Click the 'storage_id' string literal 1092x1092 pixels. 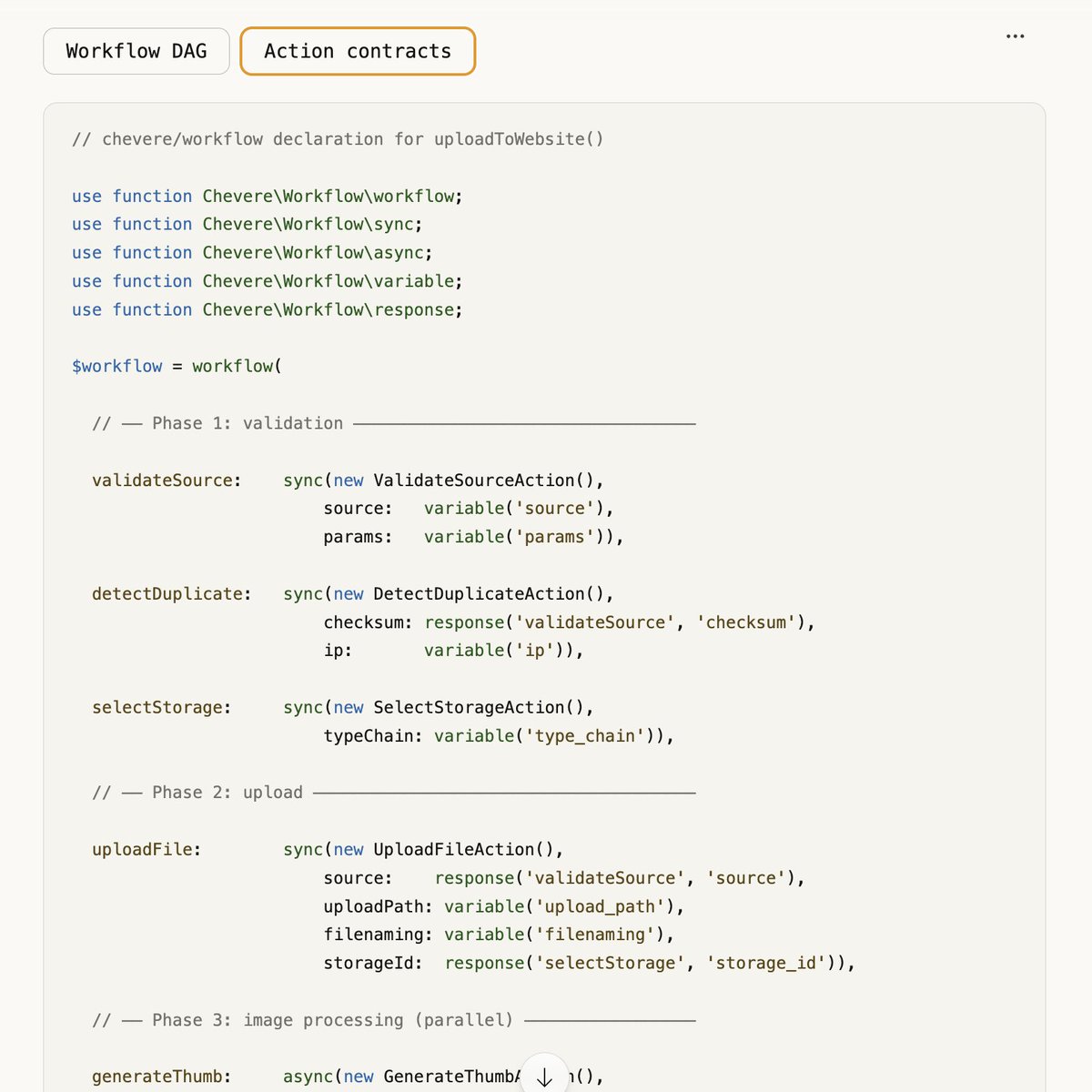click(x=766, y=964)
